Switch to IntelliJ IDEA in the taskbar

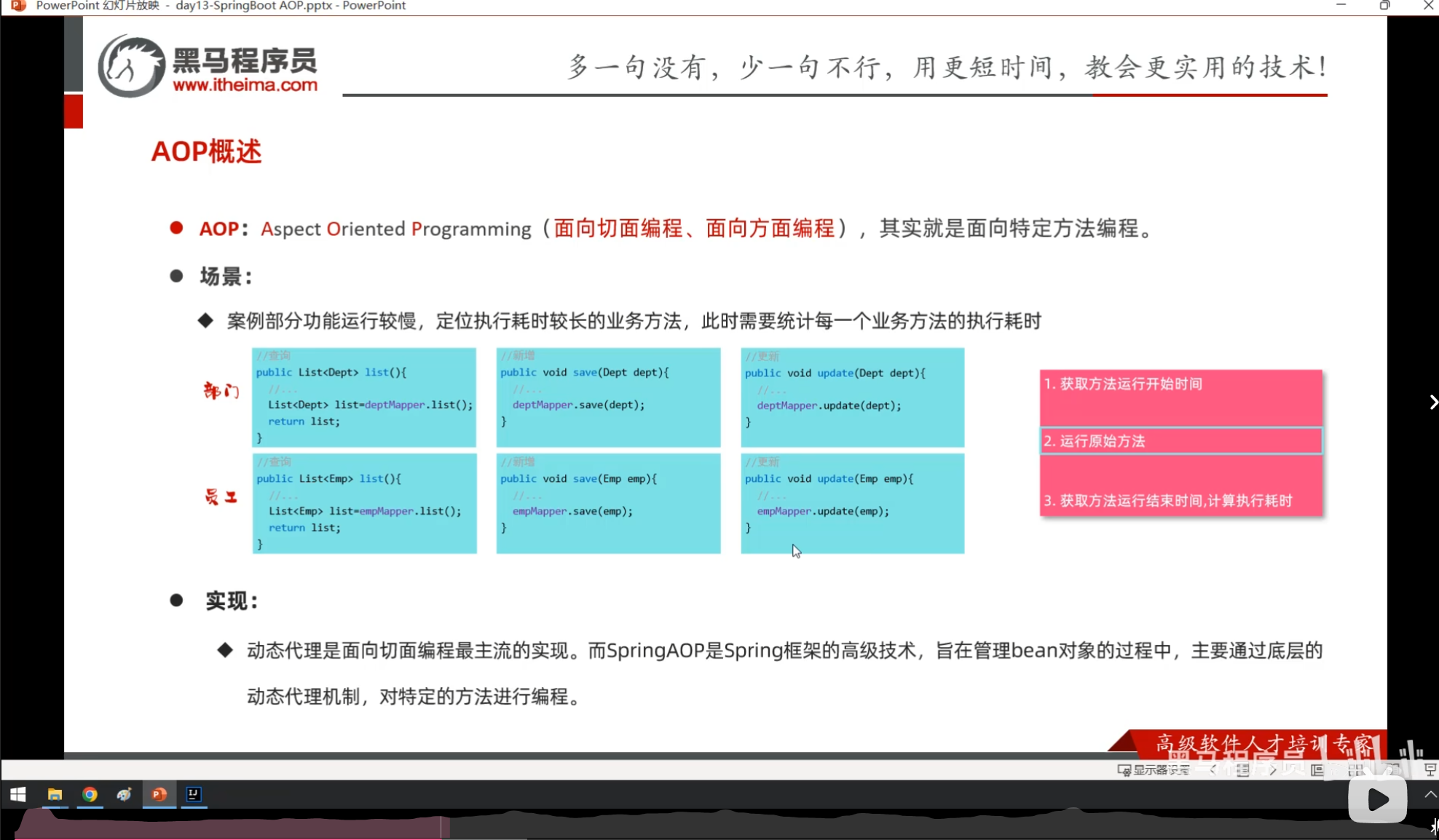point(194,794)
